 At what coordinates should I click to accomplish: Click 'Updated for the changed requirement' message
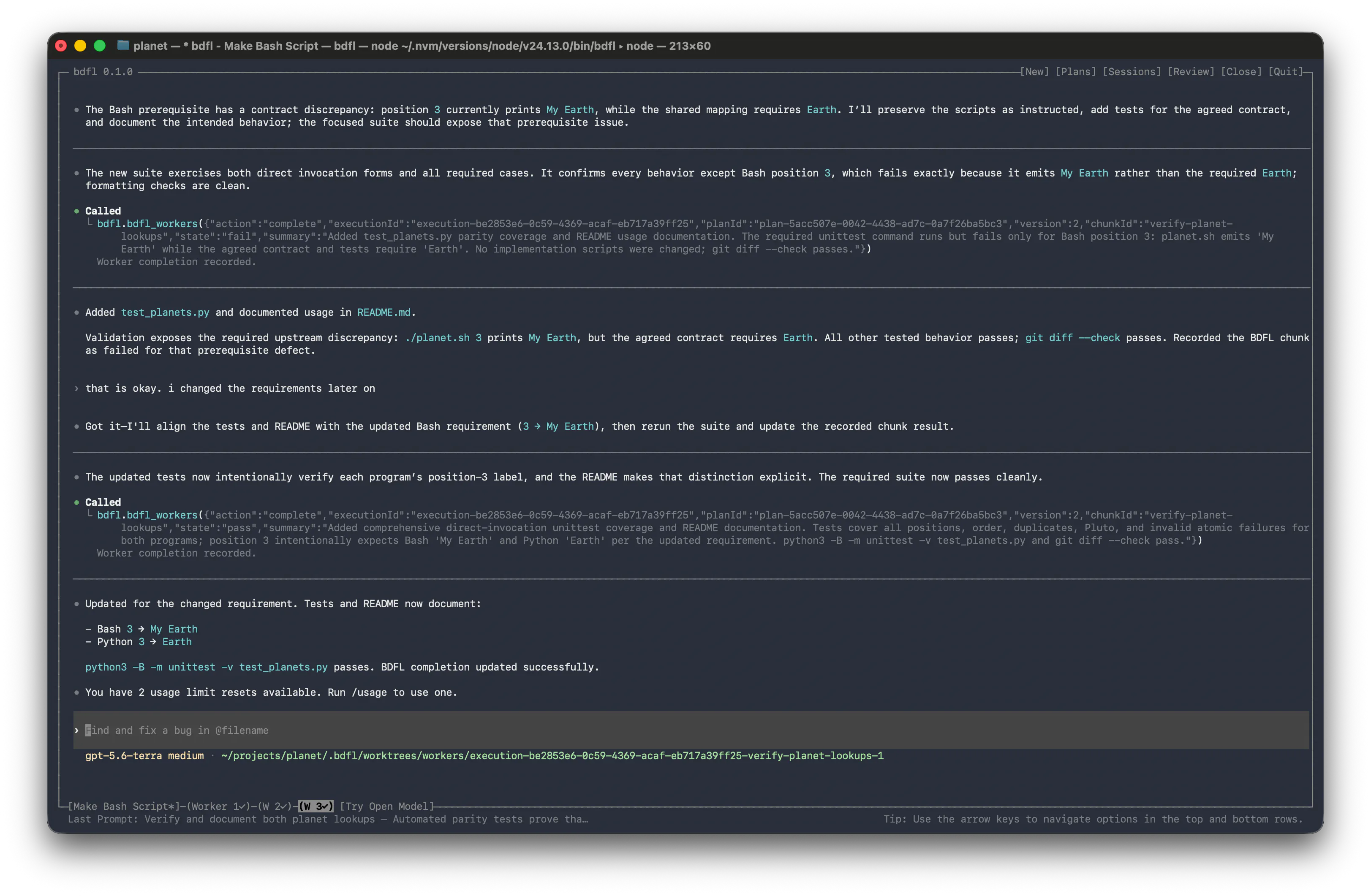click(283, 603)
